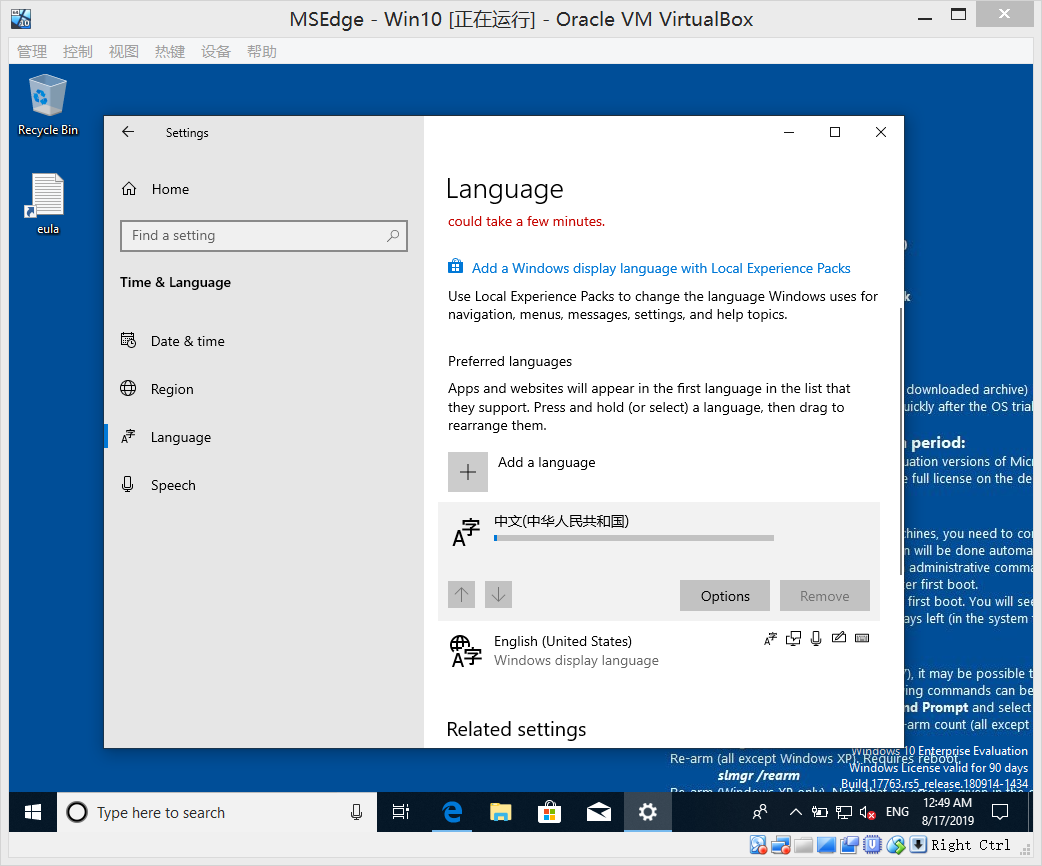The height and width of the screenshot is (866, 1042).
Task: Click the VirtualBox recording status icon
Action: tap(849, 845)
